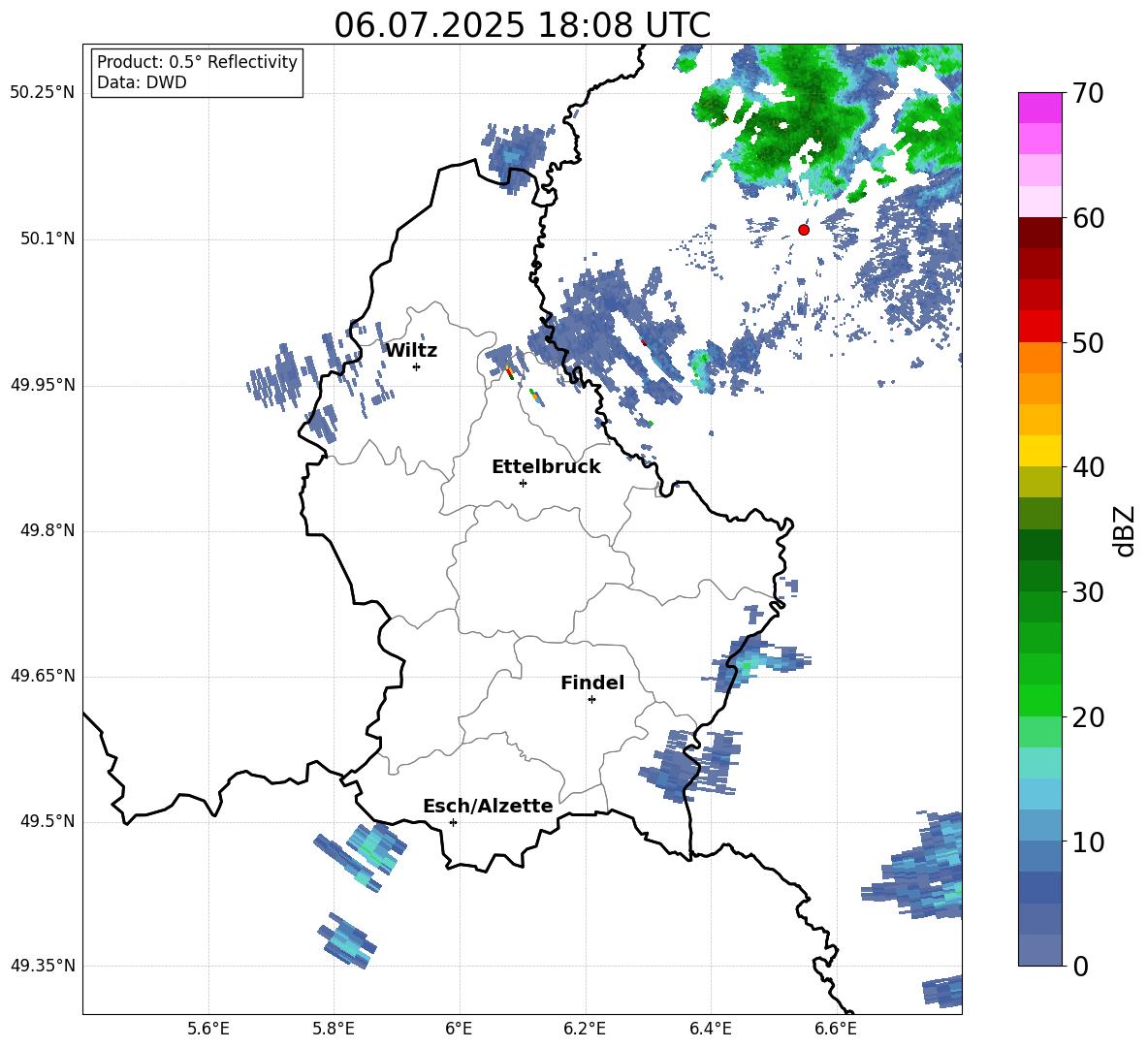
Task: Click the 49.65°N latitude label
Action: [43, 675]
